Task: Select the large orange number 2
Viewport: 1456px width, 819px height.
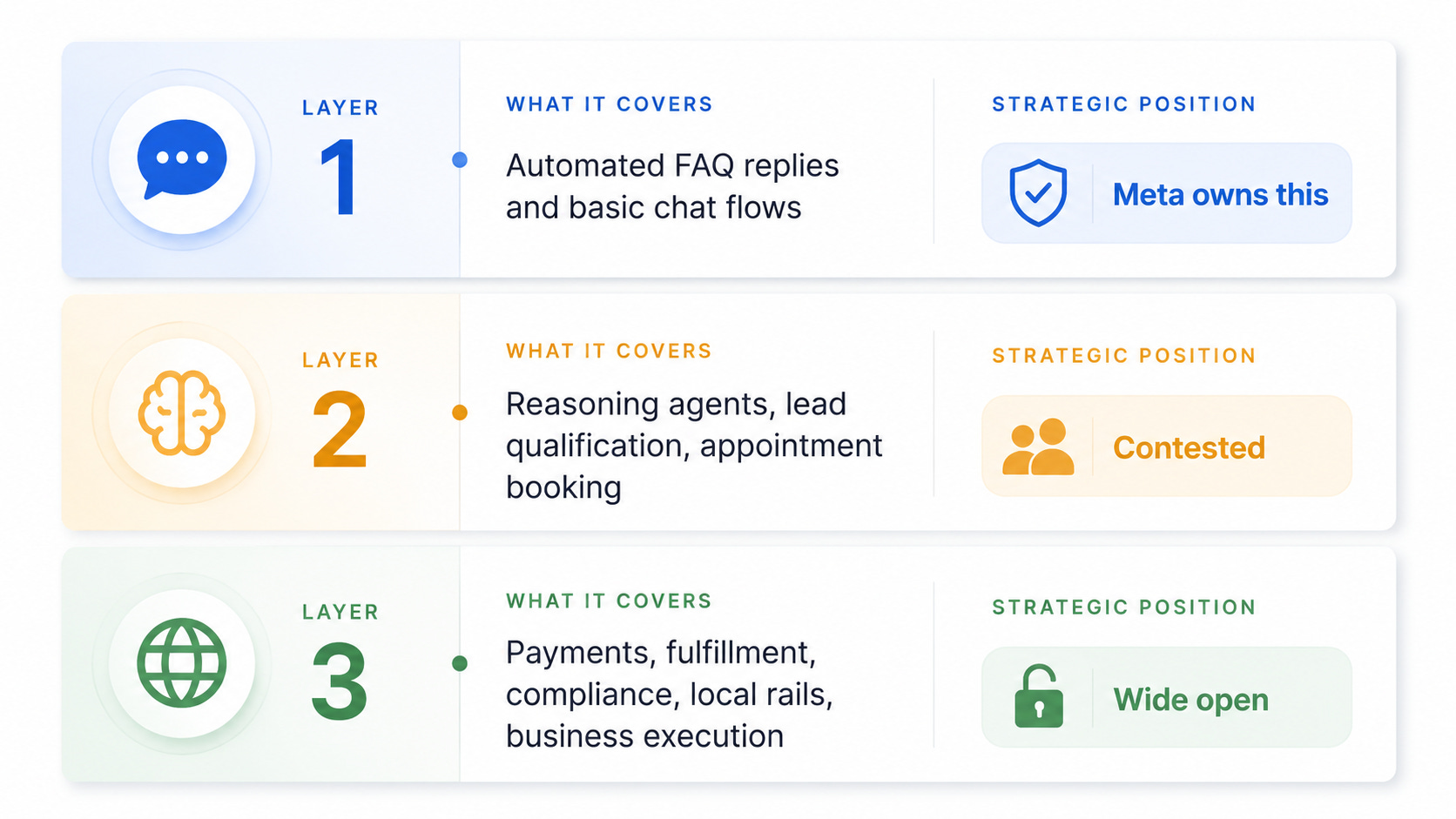Action: coord(340,429)
